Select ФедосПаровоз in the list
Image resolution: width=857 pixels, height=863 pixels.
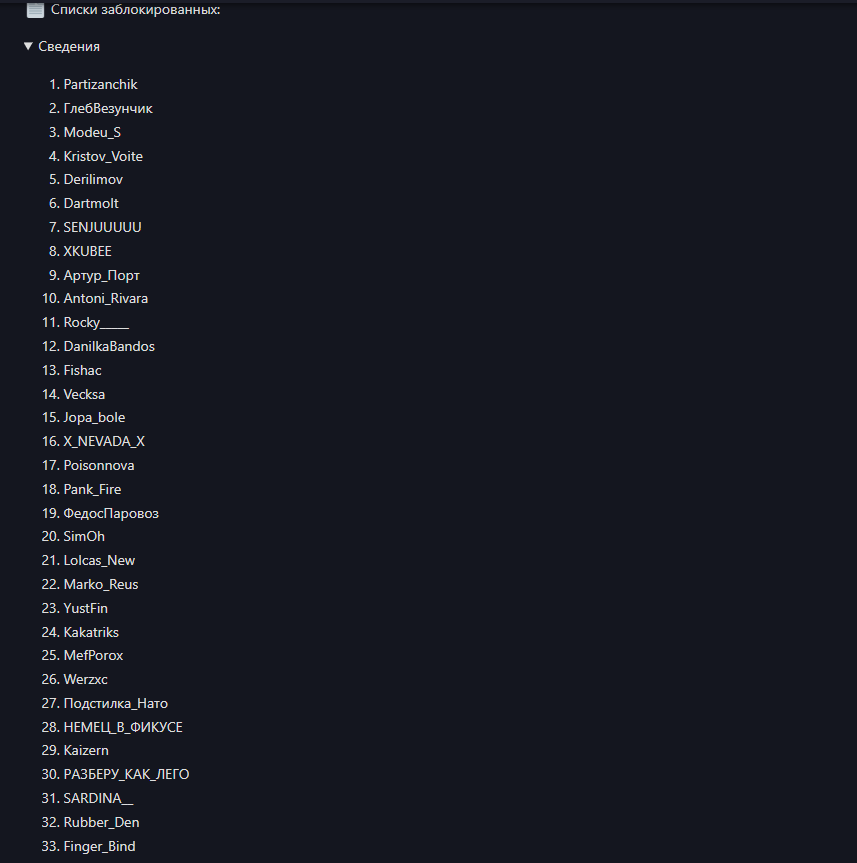[111, 514]
